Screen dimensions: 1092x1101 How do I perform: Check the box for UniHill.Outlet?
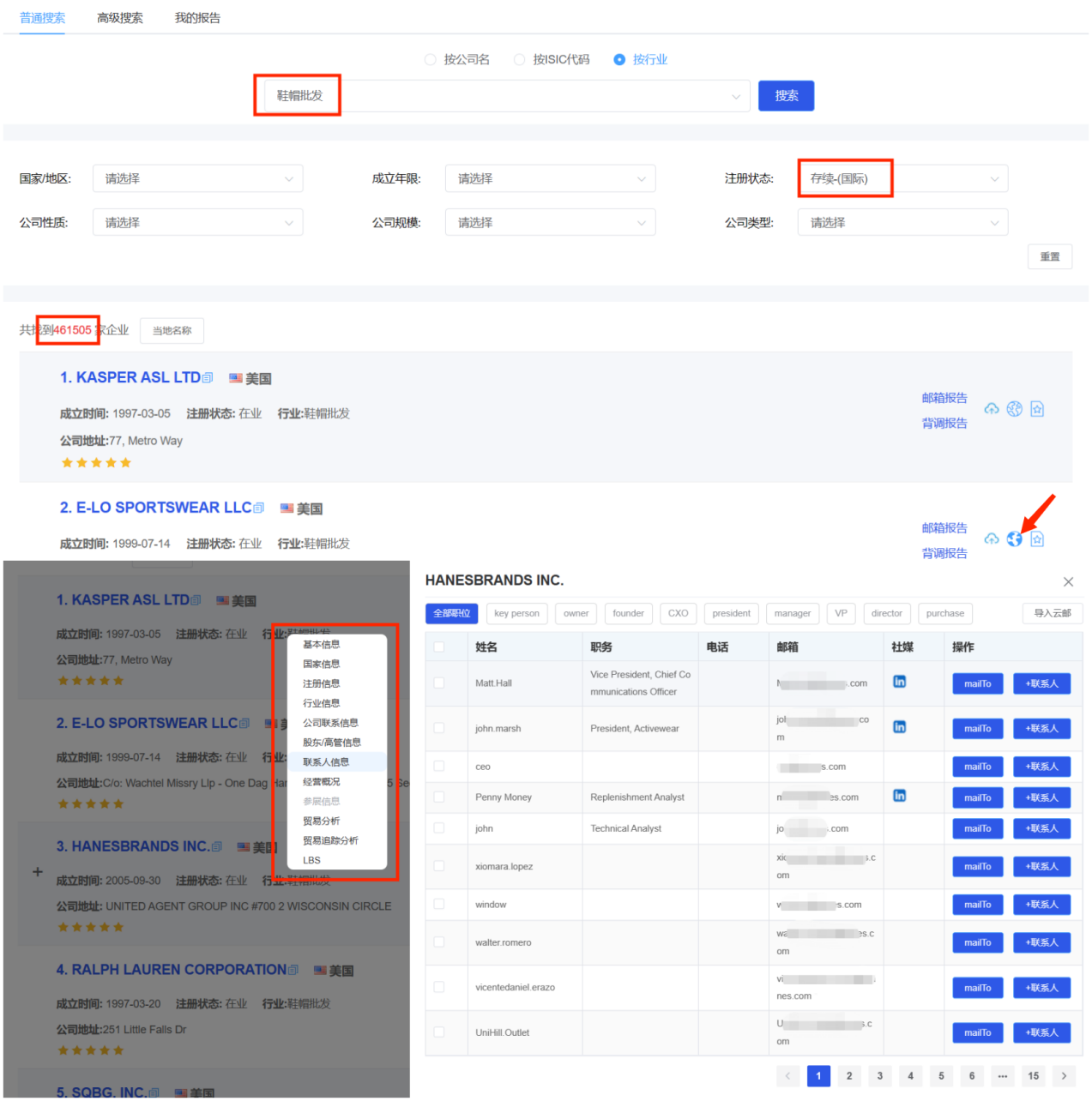click(x=439, y=1033)
